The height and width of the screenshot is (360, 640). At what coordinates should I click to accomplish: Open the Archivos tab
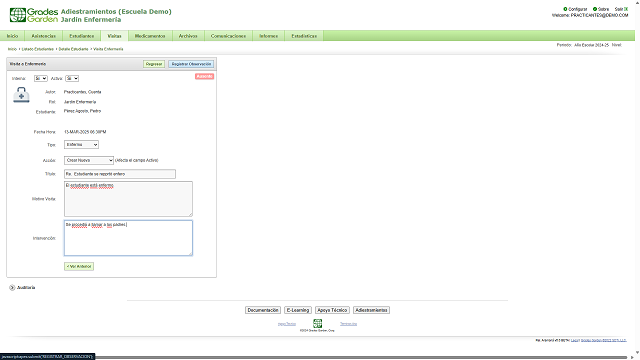click(x=188, y=36)
